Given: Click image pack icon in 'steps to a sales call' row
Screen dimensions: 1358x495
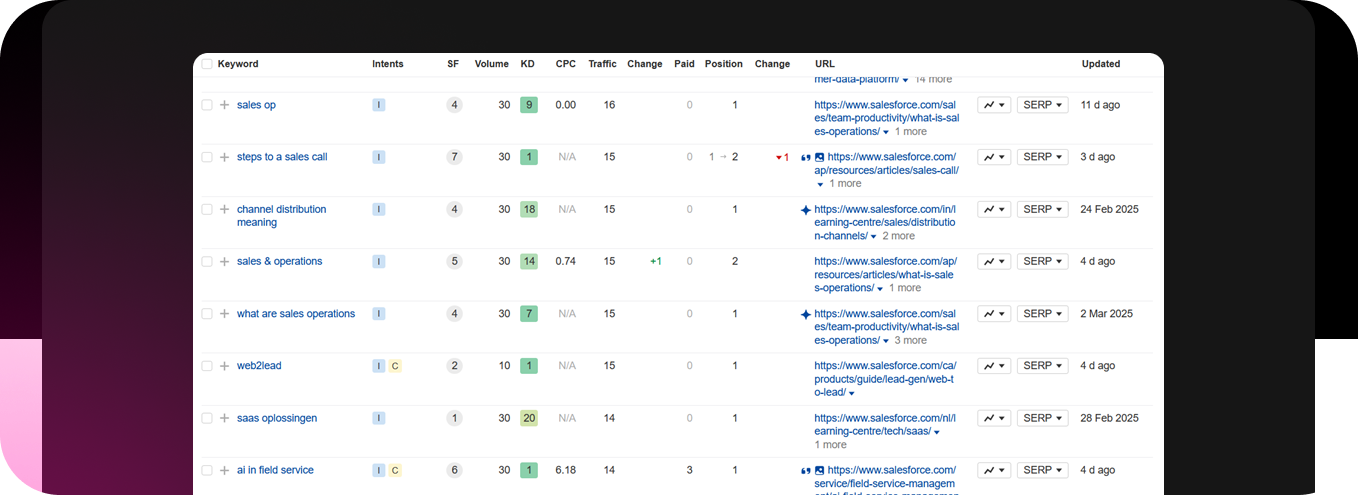Looking at the screenshot, I should pyautogui.click(x=820, y=157).
